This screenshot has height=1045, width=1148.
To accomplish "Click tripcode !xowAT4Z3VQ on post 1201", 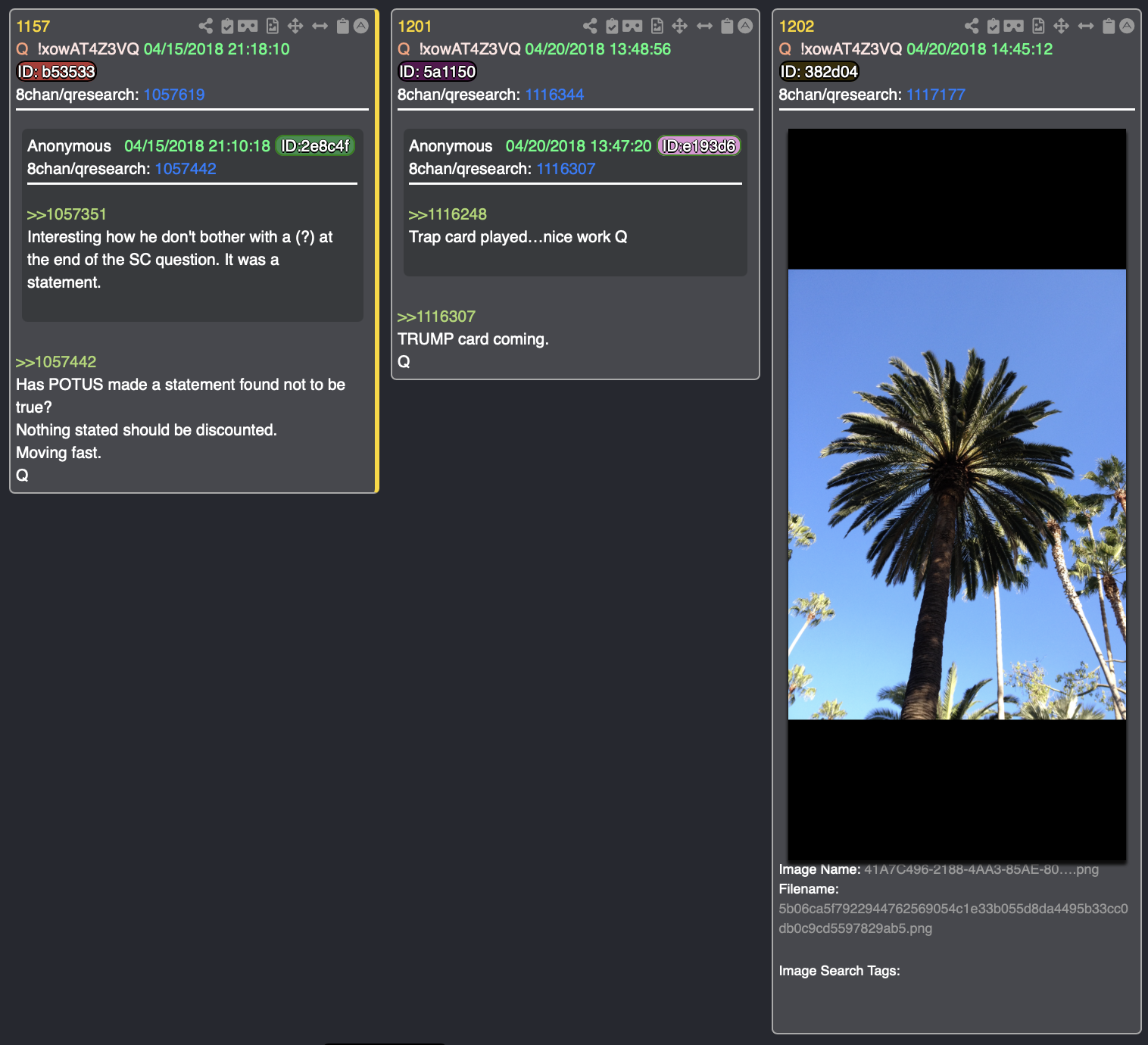I will pyautogui.click(x=470, y=49).
